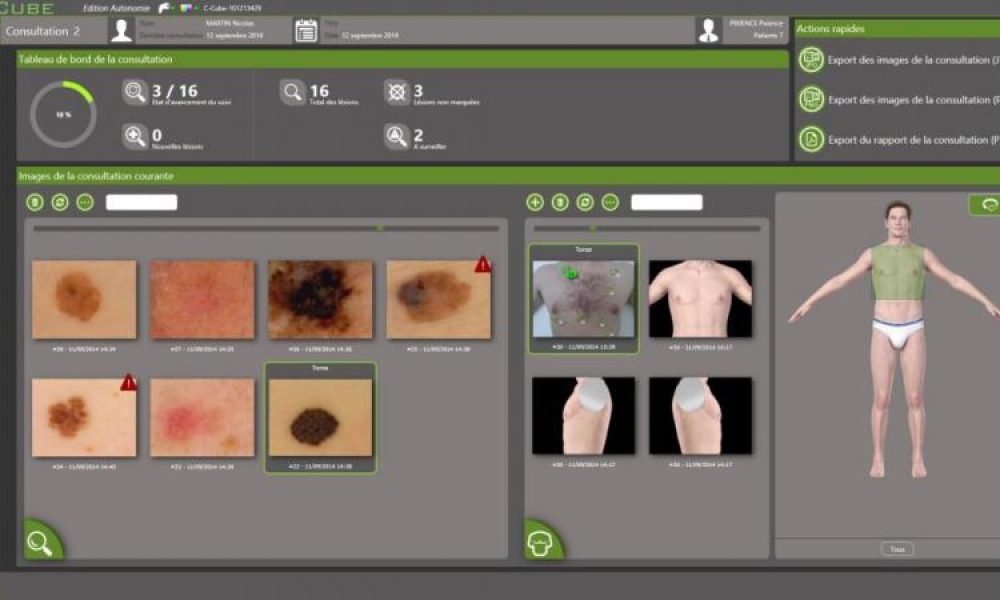Click the 18 % circular progress ring
This screenshot has height=600, width=1000.
pyautogui.click(x=63, y=115)
